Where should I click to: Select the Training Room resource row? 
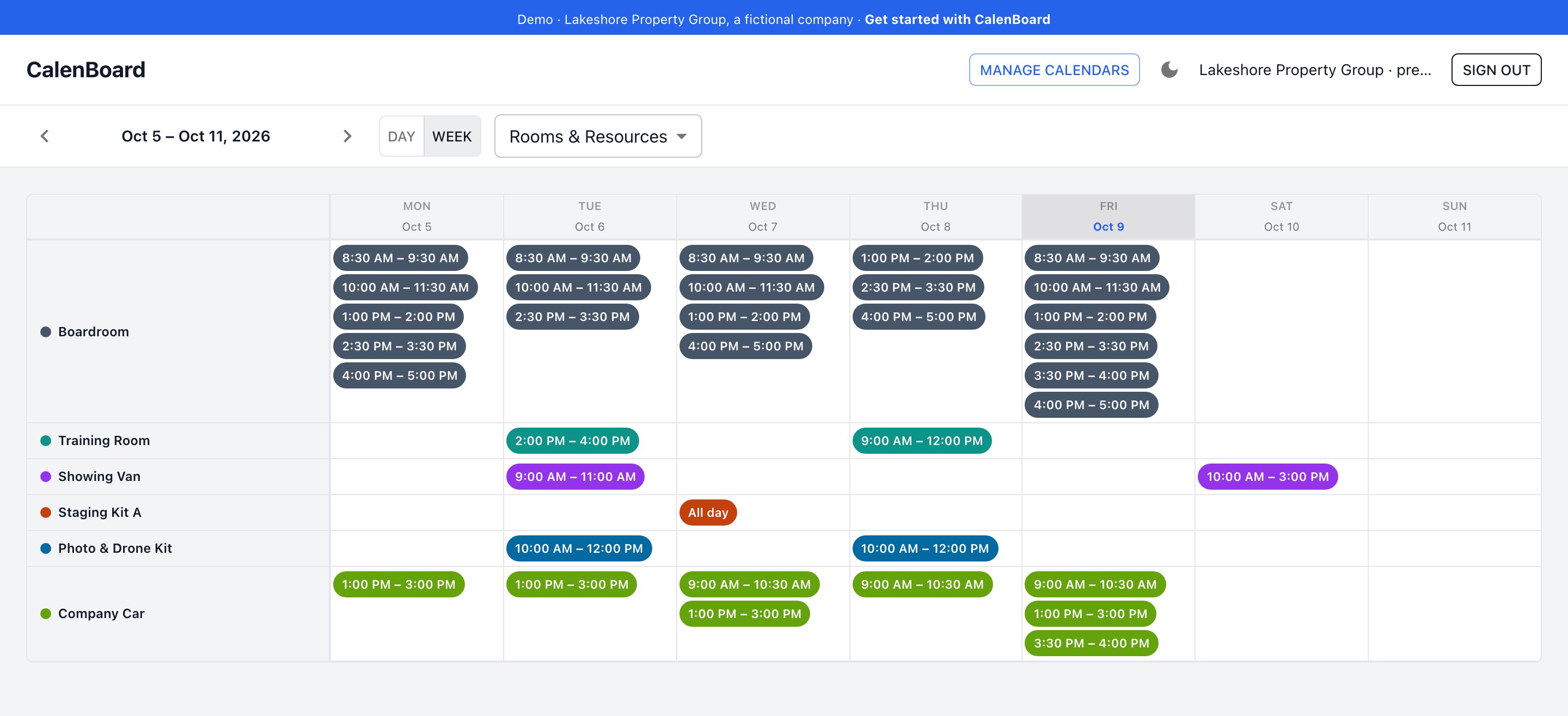click(179, 441)
